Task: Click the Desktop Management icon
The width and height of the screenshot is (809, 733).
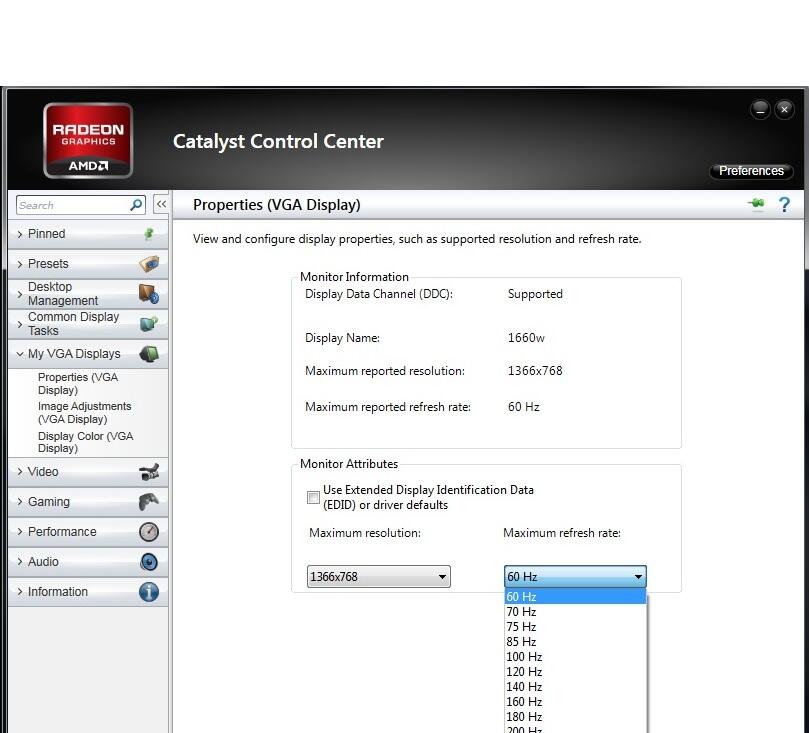Action: (x=149, y=294)
